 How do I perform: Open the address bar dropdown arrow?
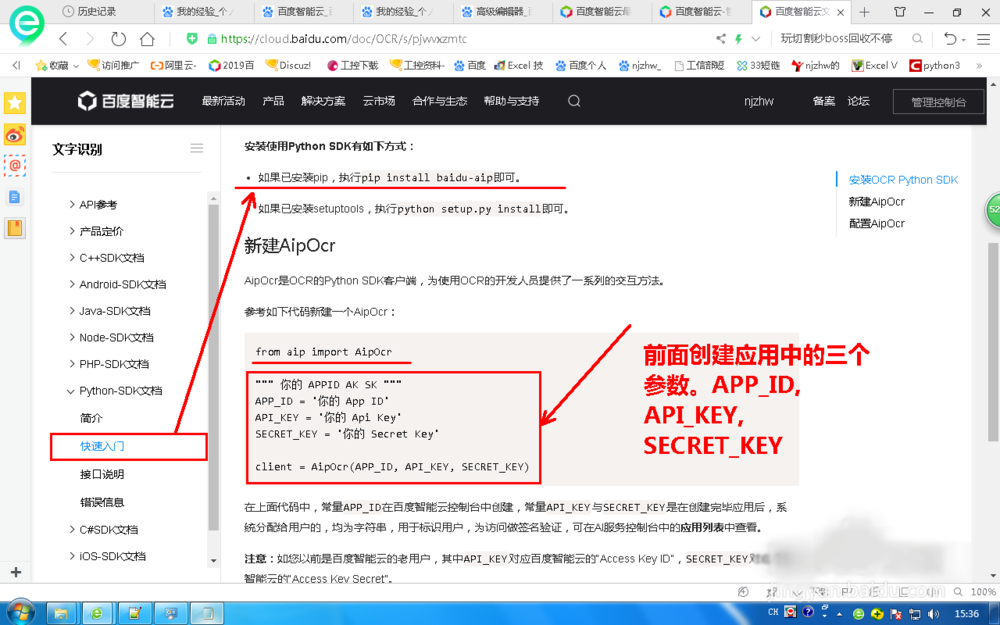tap(756, 39)
